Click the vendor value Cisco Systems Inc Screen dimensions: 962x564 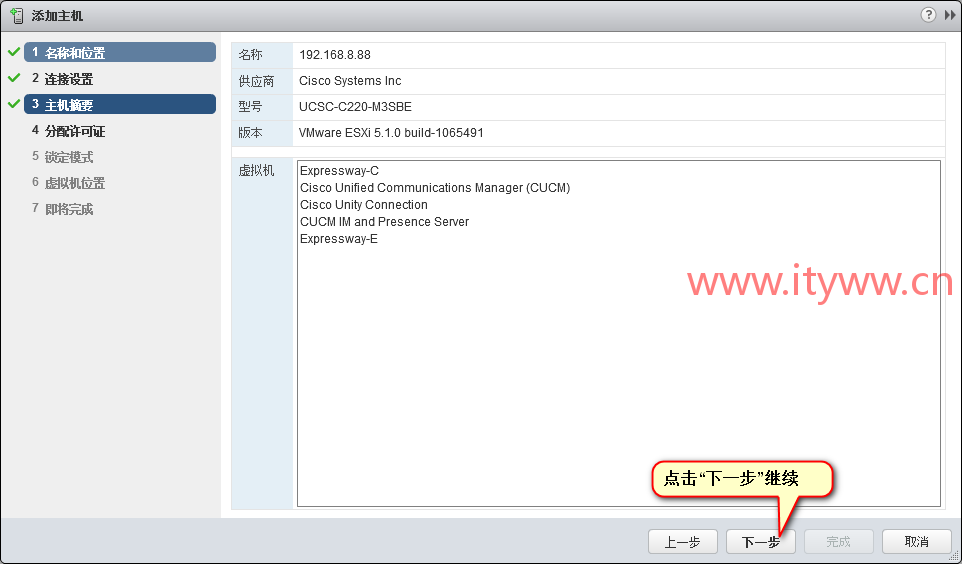click(x=350, y=80)
